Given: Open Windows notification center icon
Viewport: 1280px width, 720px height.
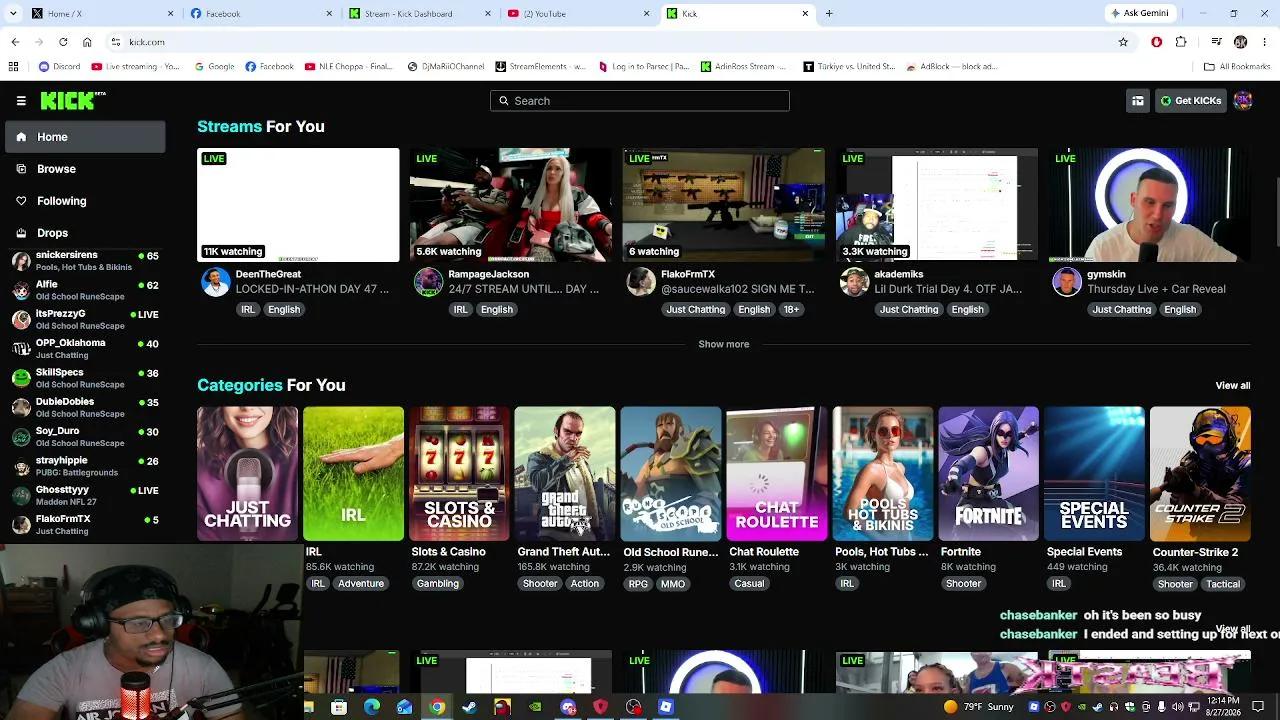Looking at the screenshot, I should point(1259,707).
